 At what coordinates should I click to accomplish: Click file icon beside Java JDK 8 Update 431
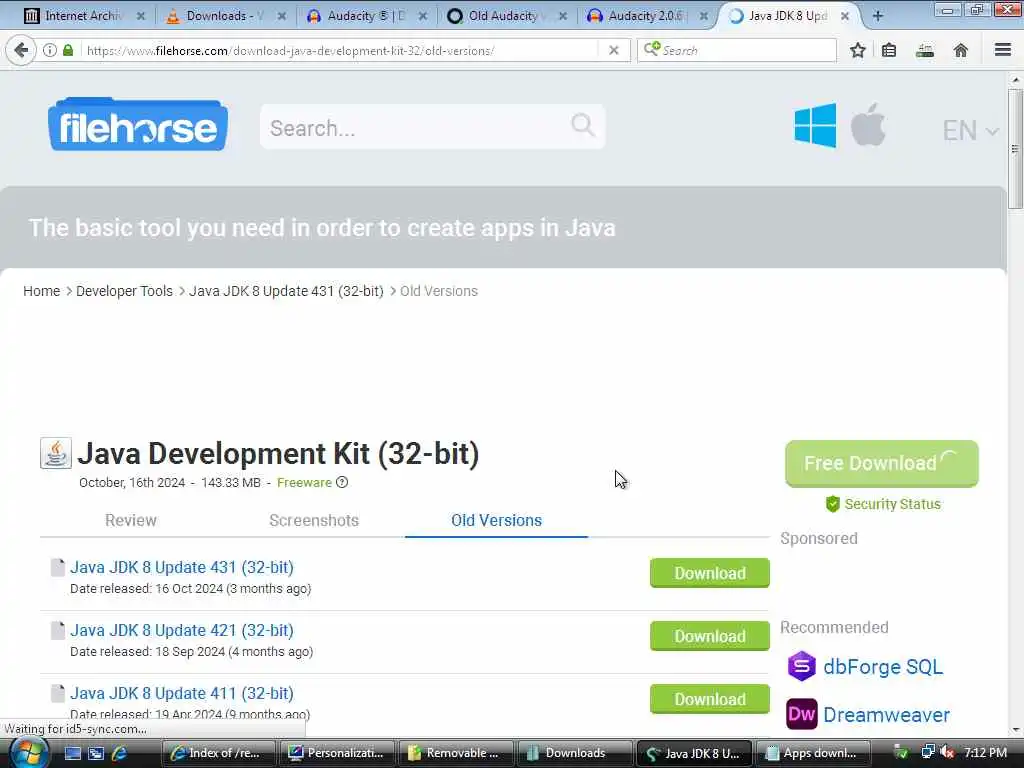coord(57,567)
